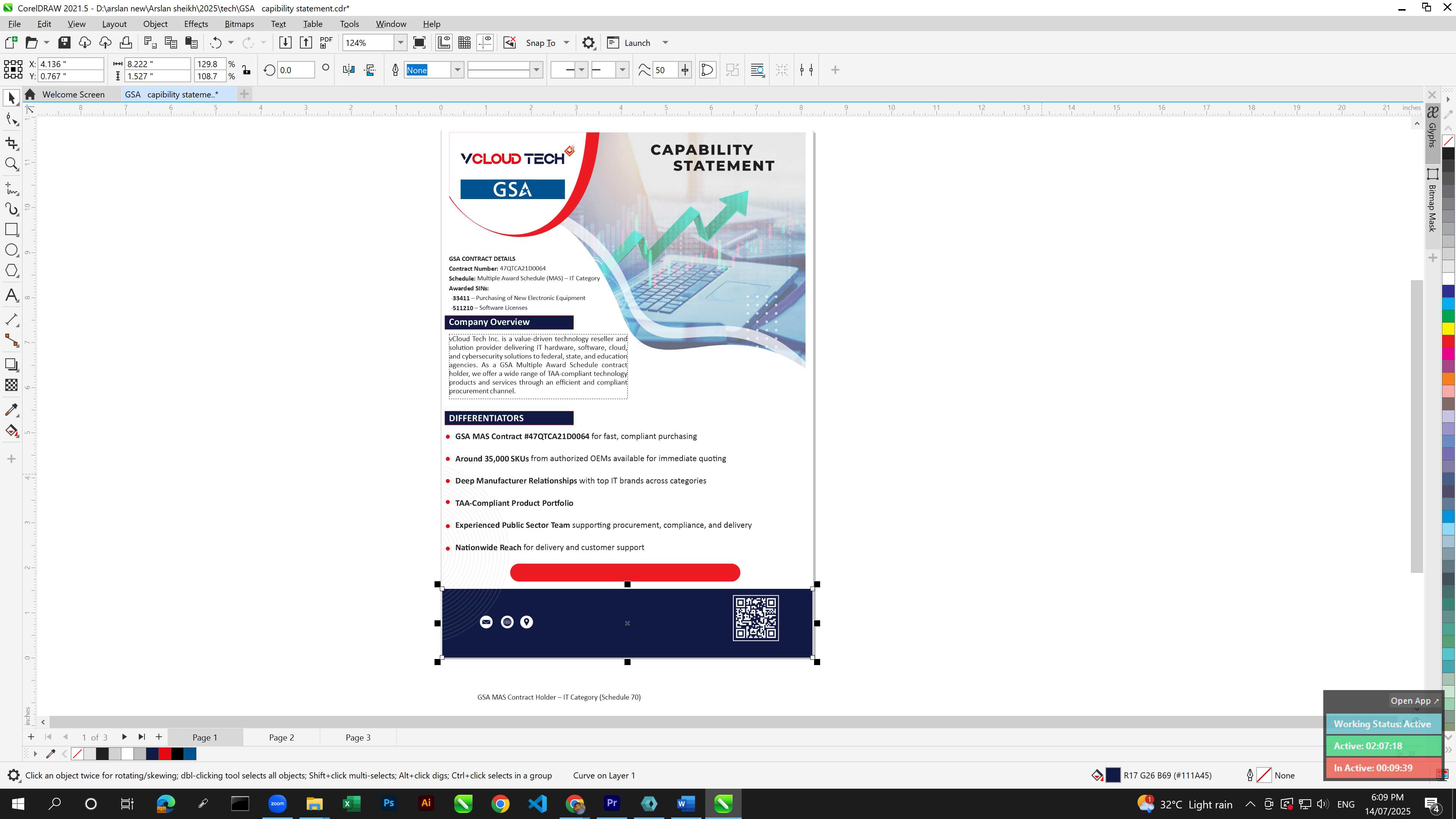
Task: Open the Object menu
Action: point(155,24)
